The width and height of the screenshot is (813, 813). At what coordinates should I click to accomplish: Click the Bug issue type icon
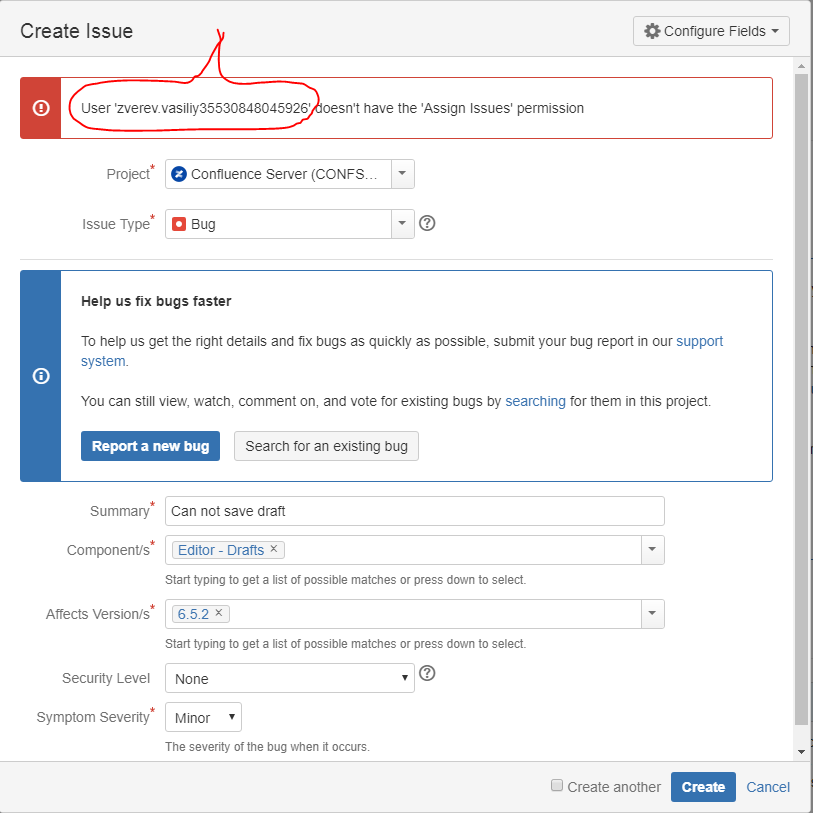pyautogui.click(x=179, y=224)
